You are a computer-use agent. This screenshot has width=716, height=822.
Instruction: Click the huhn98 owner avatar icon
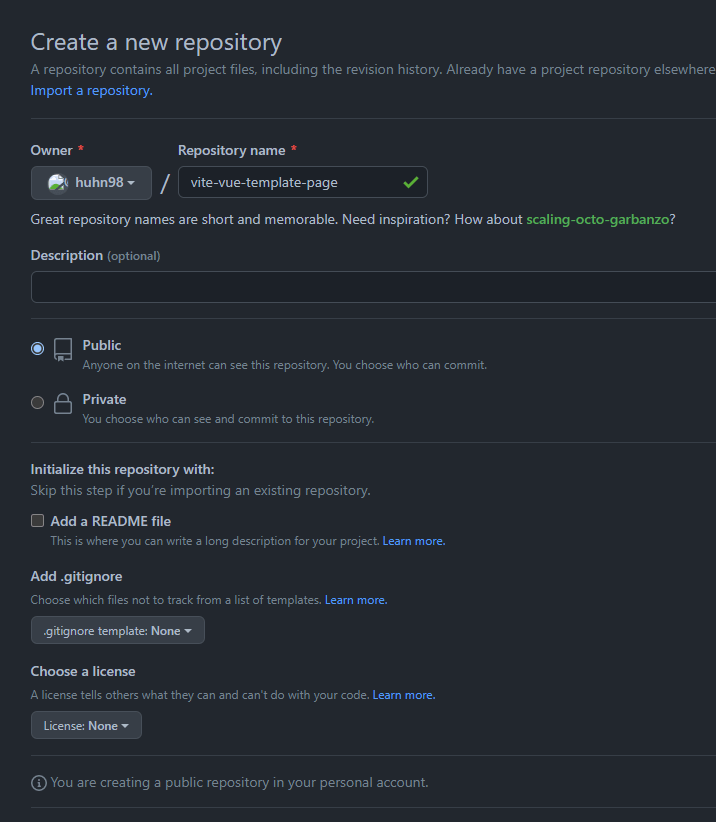pos(57,183)
